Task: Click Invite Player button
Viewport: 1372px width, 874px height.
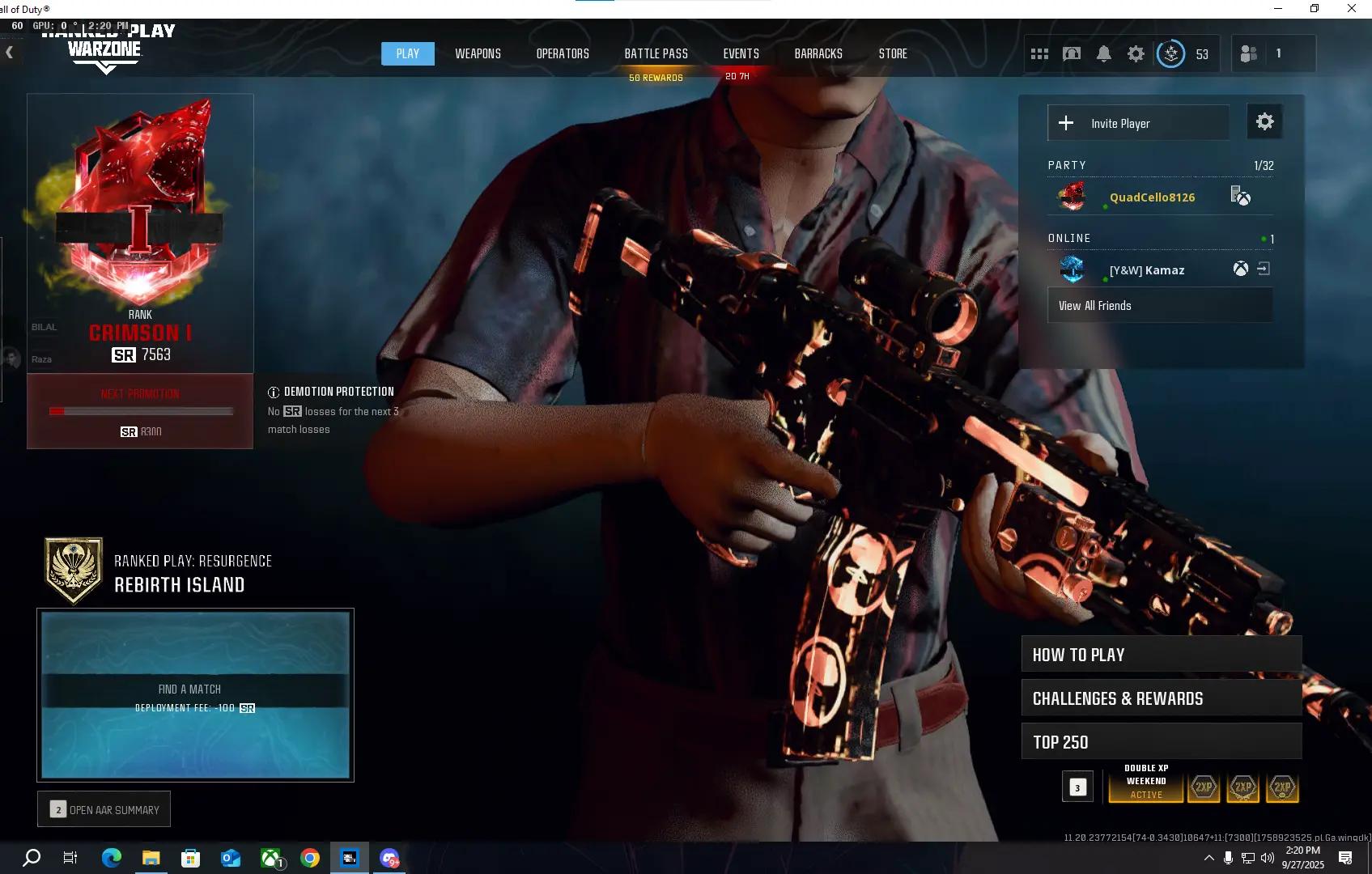Action: click(1137, 123)
